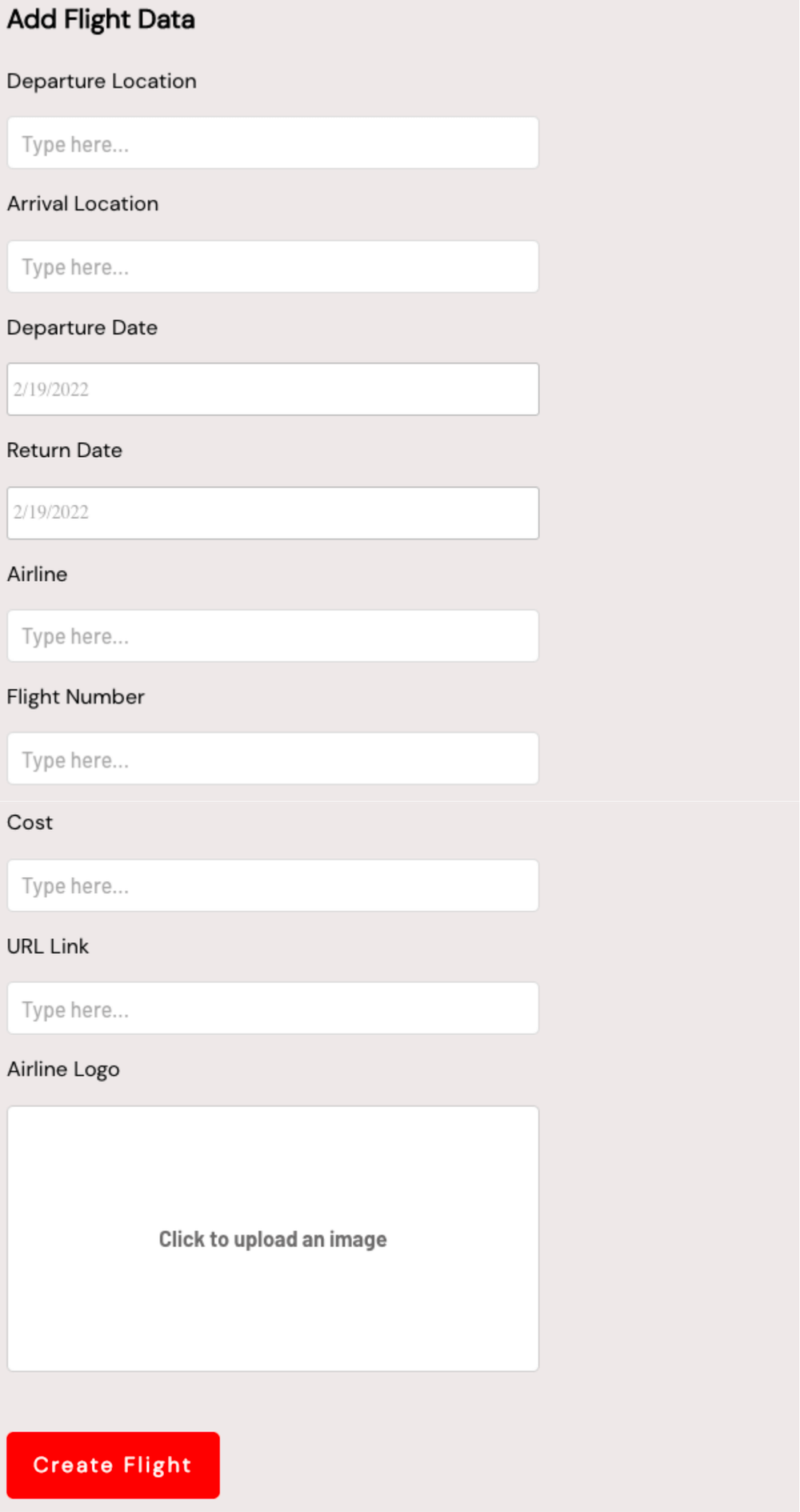Screen dimensions: 800x1512
Task: Click the Arrival Location label
Action: pos(83,204)
